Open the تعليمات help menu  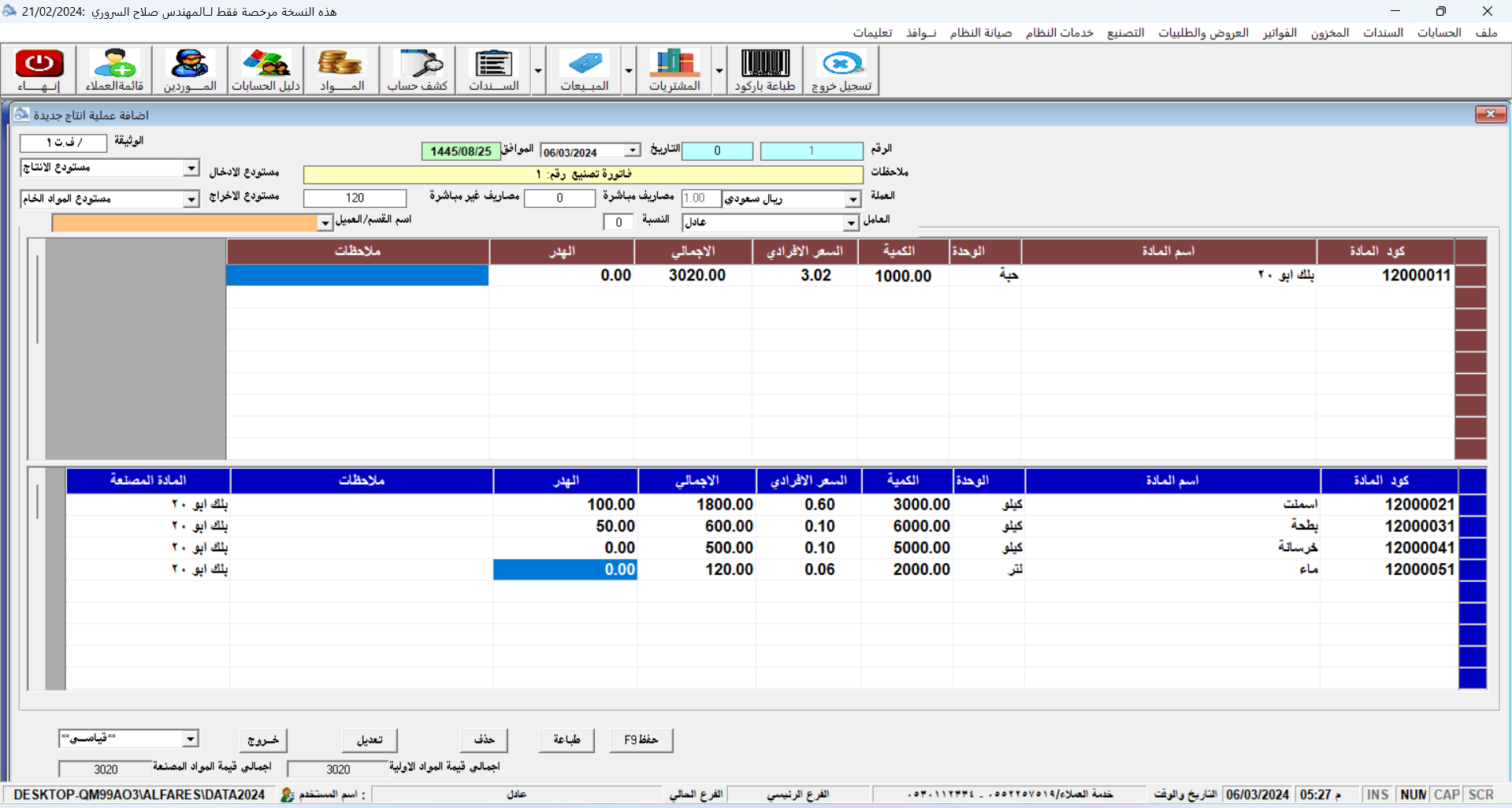[x=872, y=32]
